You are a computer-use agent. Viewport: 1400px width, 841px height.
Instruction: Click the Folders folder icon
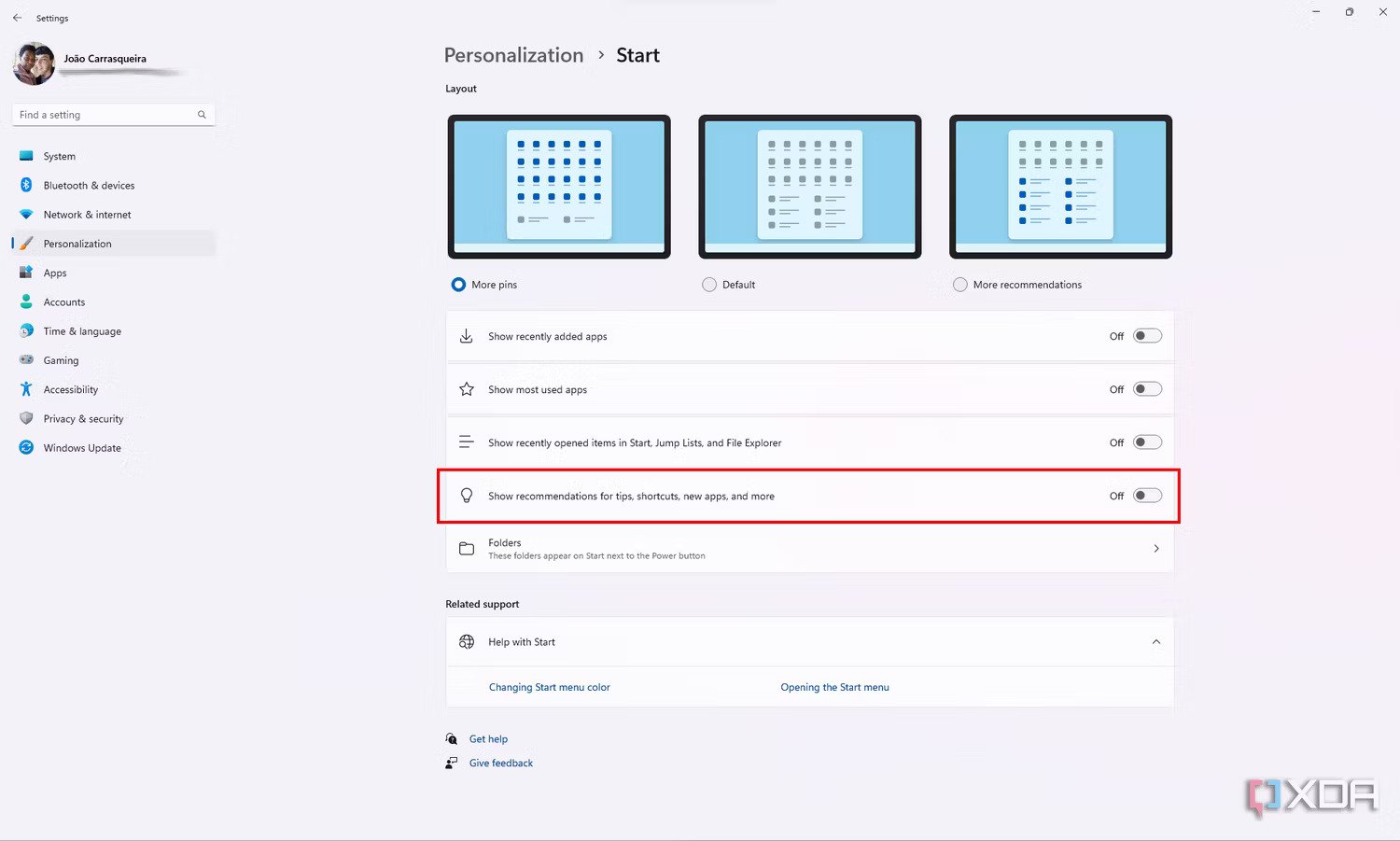coord(467,549)
